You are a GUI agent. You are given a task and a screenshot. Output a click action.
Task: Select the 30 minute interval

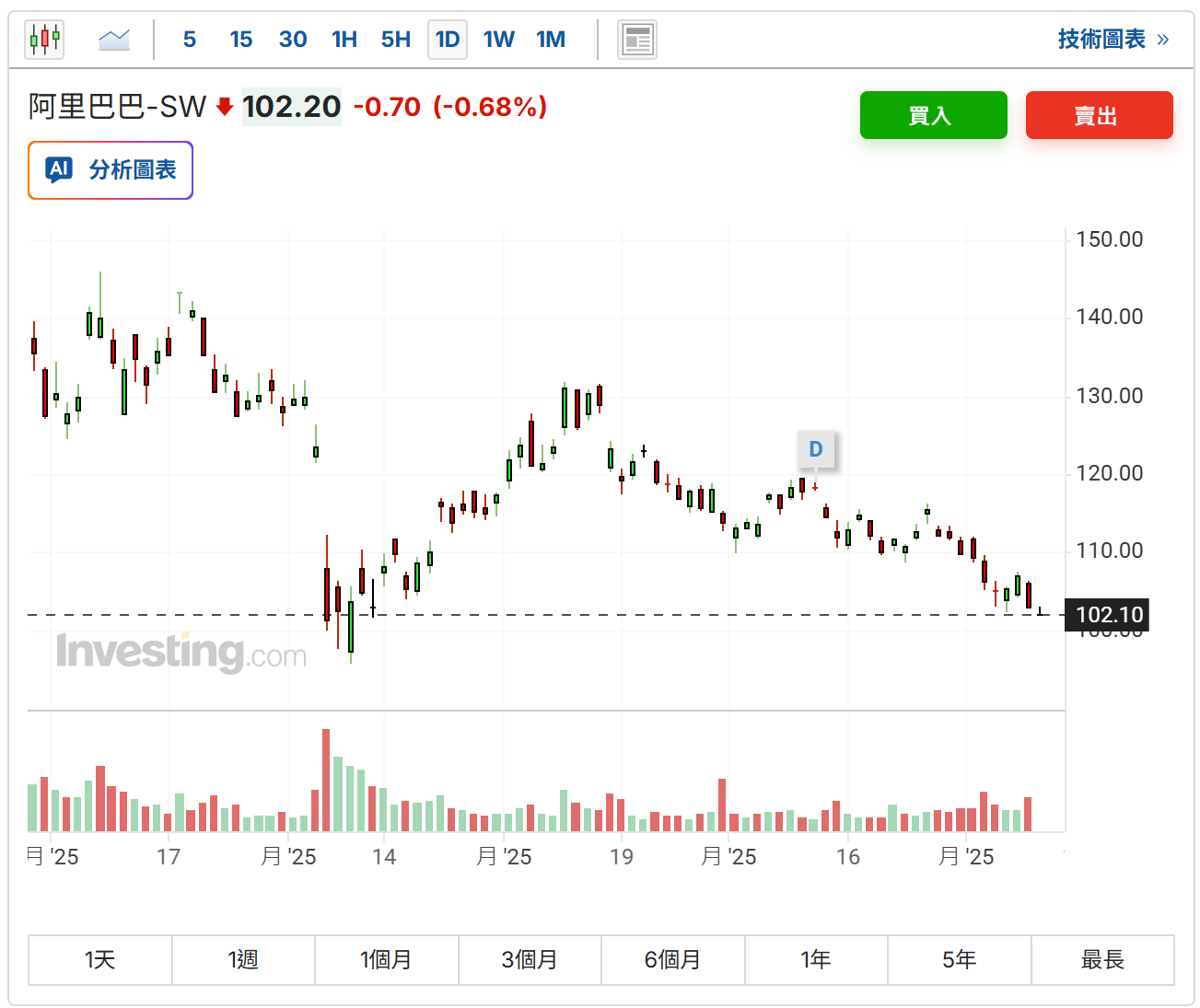click(293, 40)
